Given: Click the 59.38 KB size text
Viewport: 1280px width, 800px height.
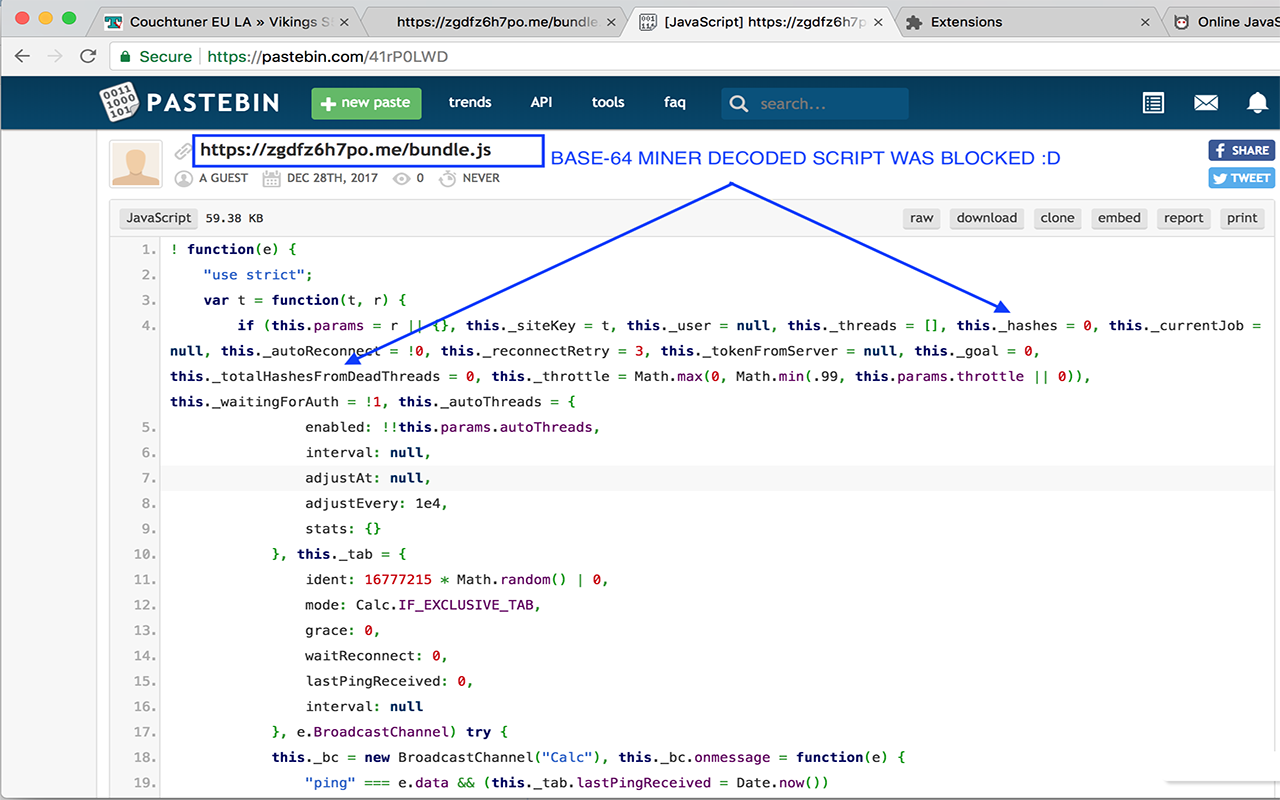Looking at the screenshot, I should tap(234, 218).
